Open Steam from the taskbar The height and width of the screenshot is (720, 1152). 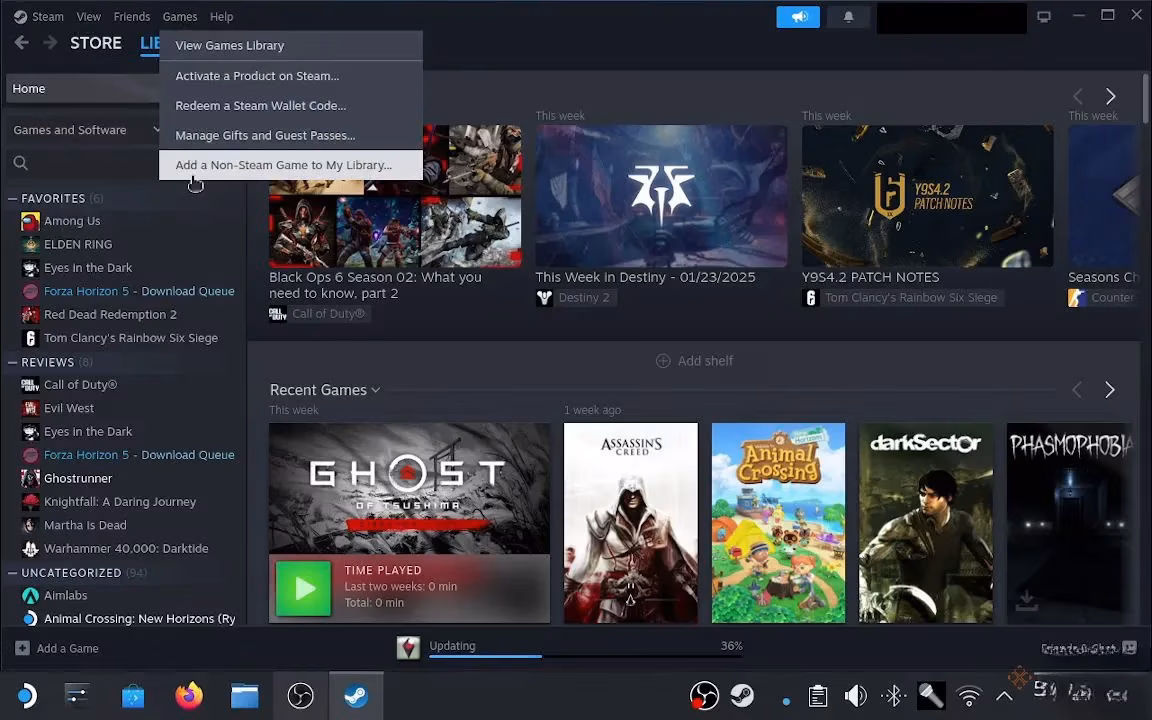point(356,695)
